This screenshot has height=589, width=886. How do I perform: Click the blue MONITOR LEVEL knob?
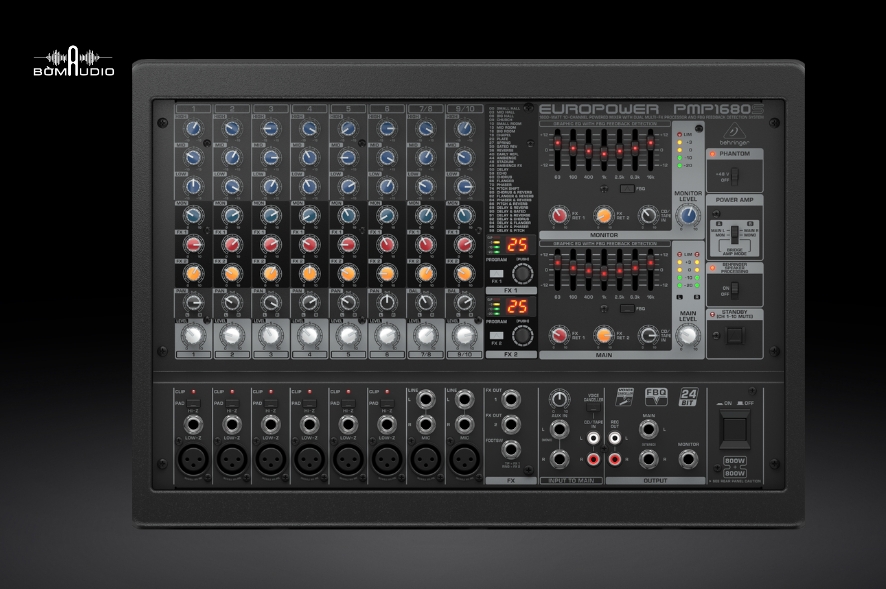(x=688, y=215)
